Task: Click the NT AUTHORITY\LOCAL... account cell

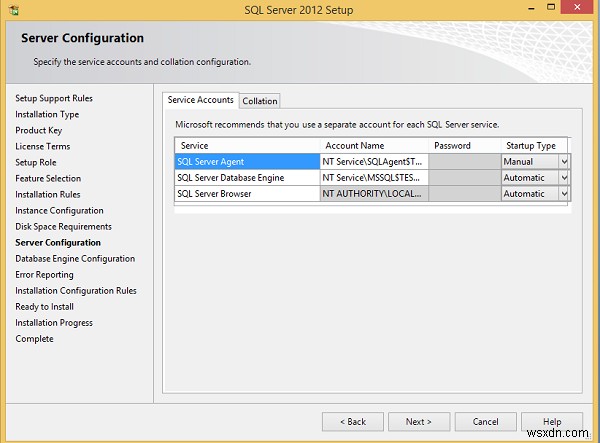Action: [x=374, y=194]
